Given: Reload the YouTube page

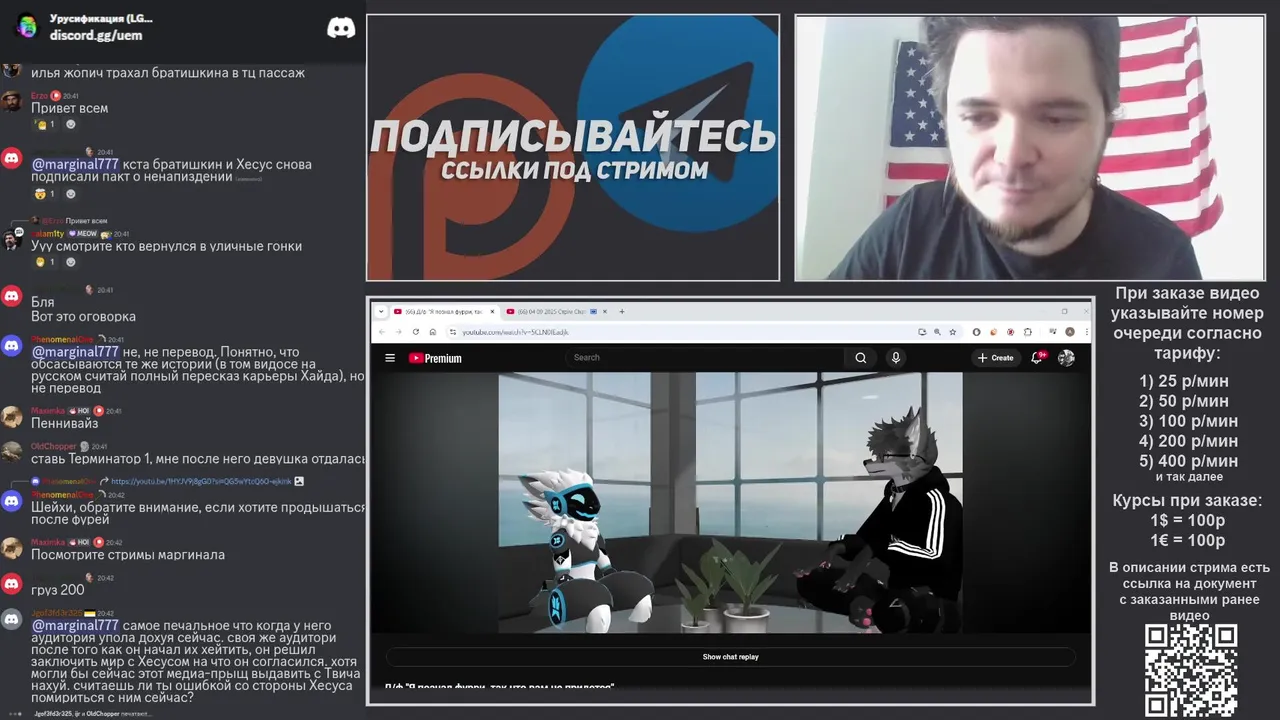Looking at the screenshot, I should [415, 332].
